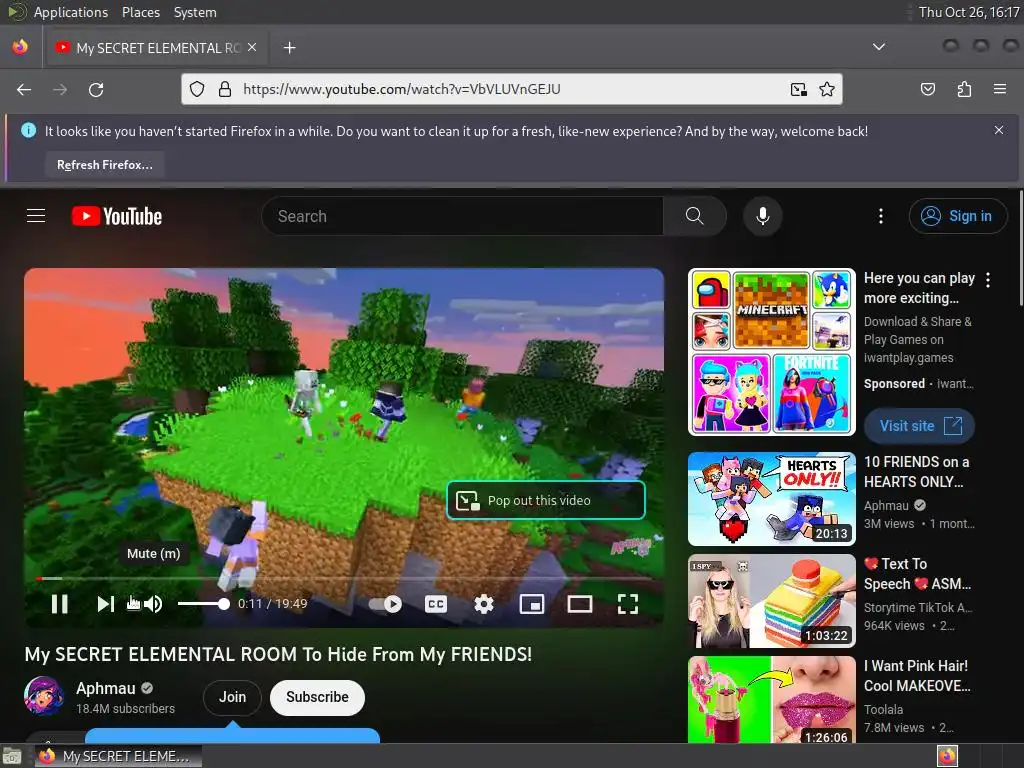Click video title My SECRET ELEMENTAL ROOM

coord(278,654)
